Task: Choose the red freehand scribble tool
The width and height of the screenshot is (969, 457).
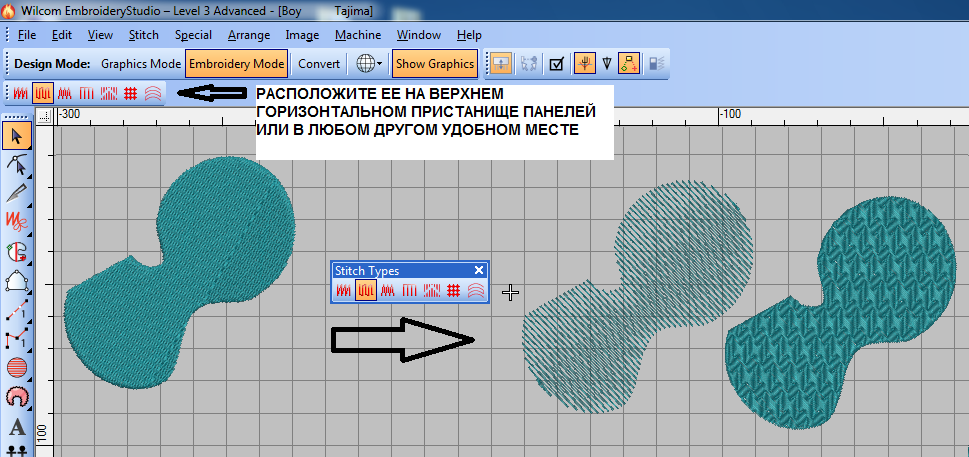Action: pos(17,222)
